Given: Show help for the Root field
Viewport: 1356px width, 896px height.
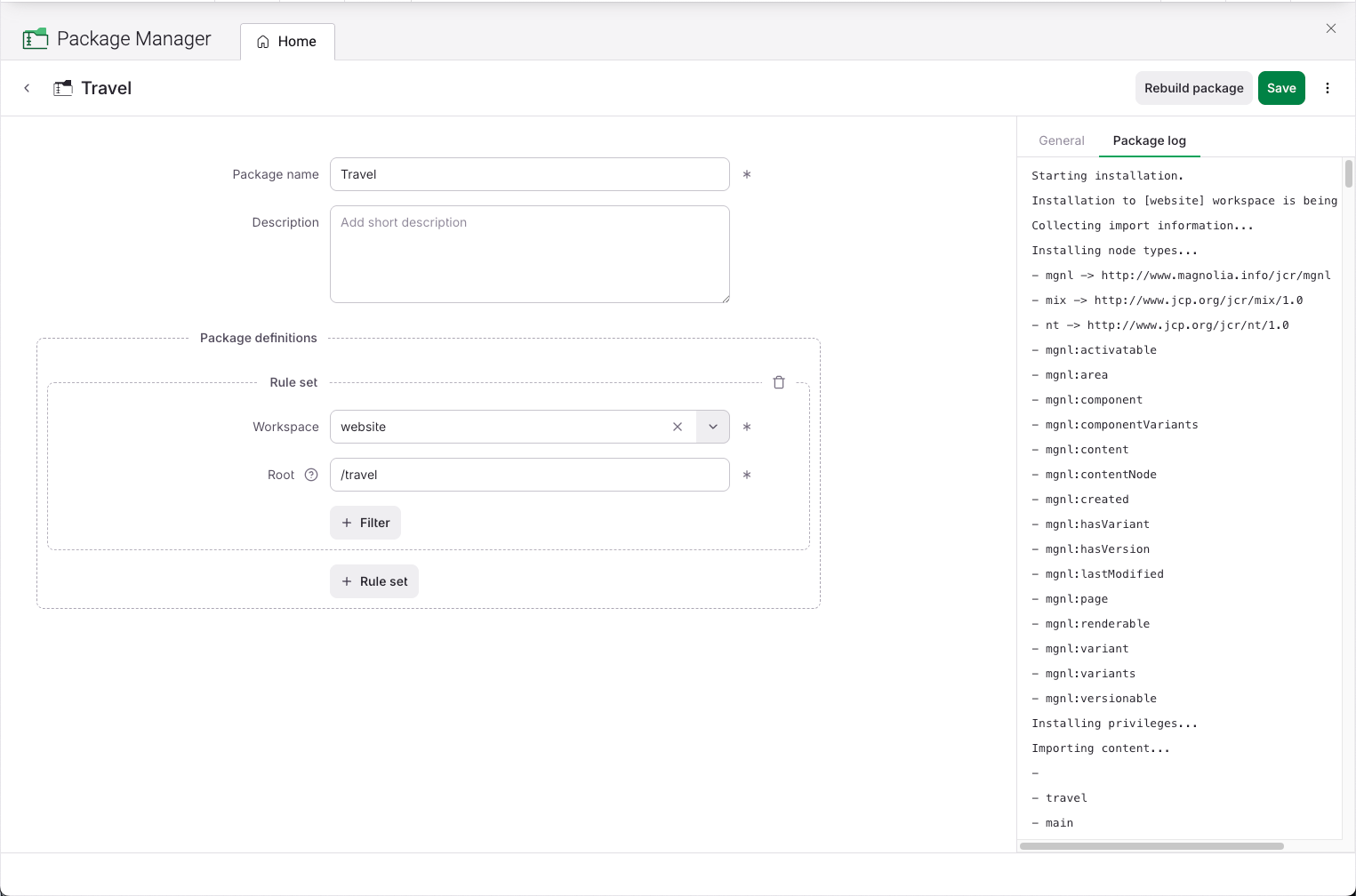Looking at the screenshot, I should coord(311,475).
